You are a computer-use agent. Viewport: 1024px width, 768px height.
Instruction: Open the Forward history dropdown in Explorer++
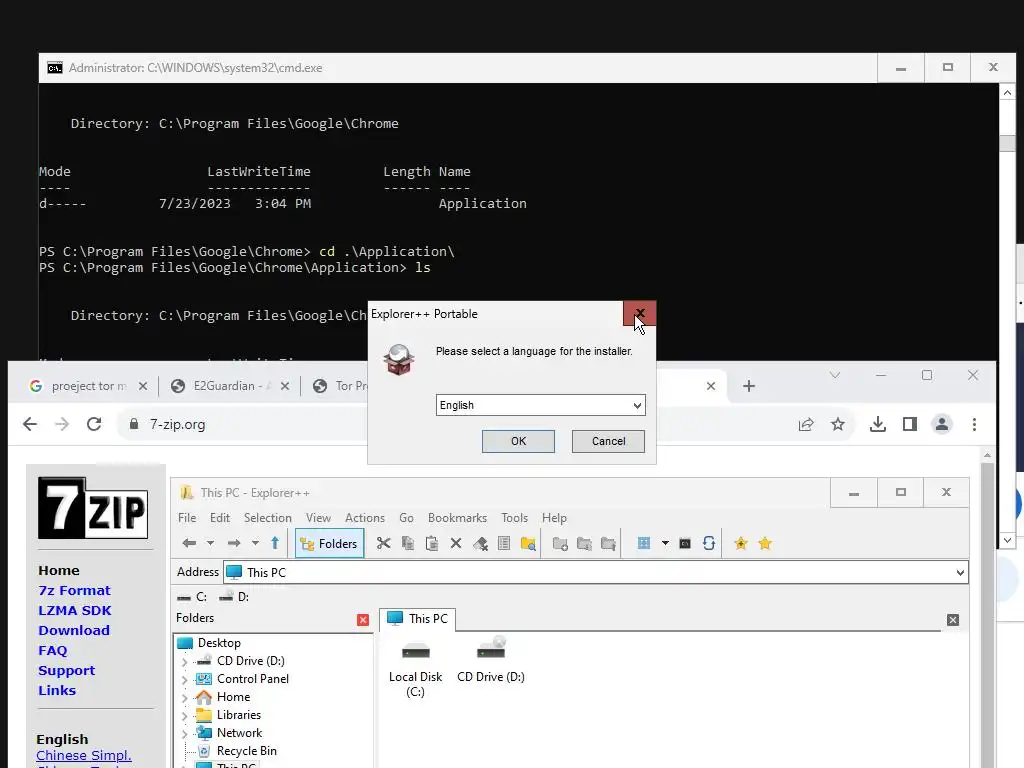[255, 543]
